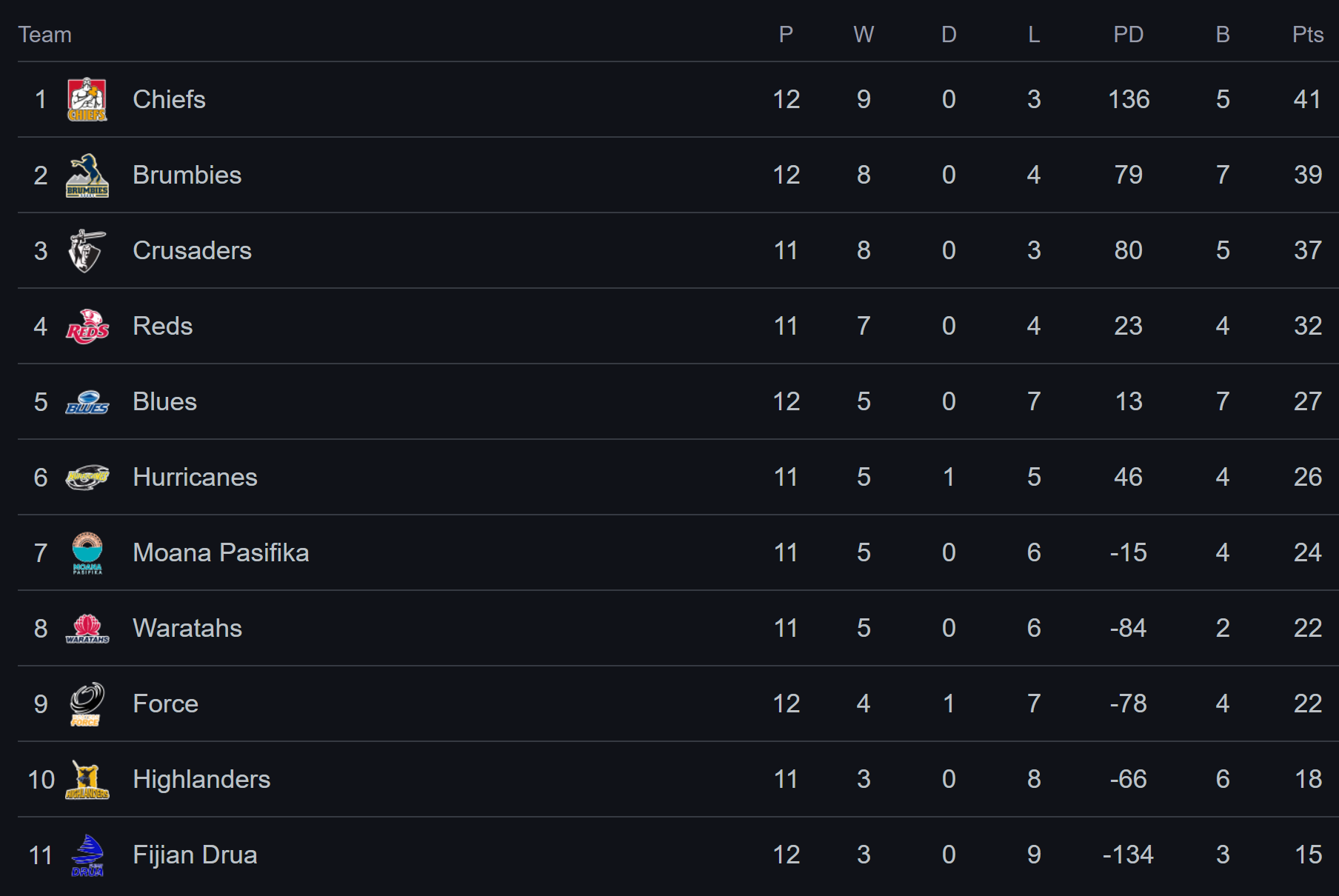Open the Fijian Drua boat logo
Image resolution: width=1339 pixels, height=896 pixels.
point(87,855)
